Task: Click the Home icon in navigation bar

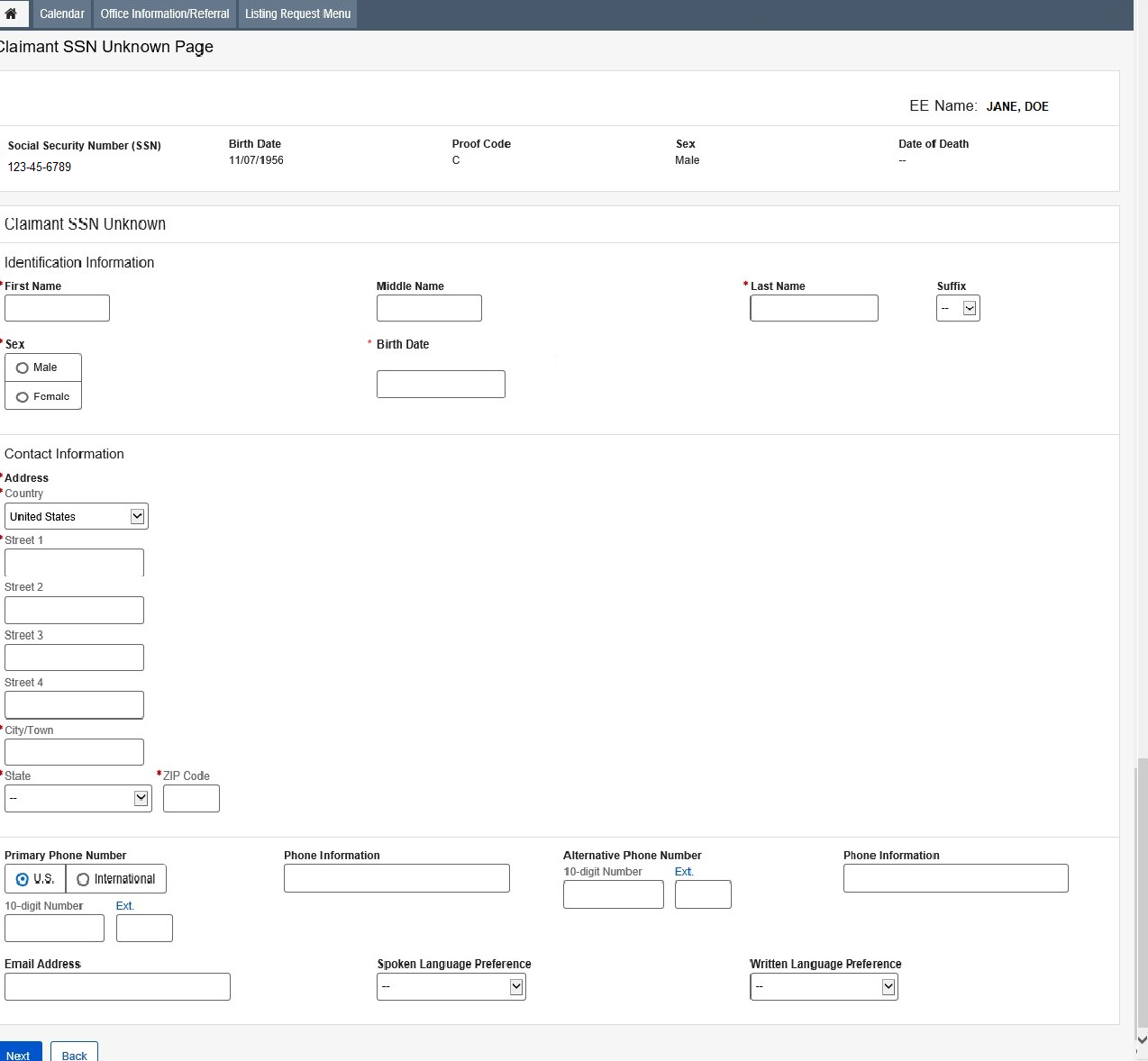Action: [x=11, y=14]
